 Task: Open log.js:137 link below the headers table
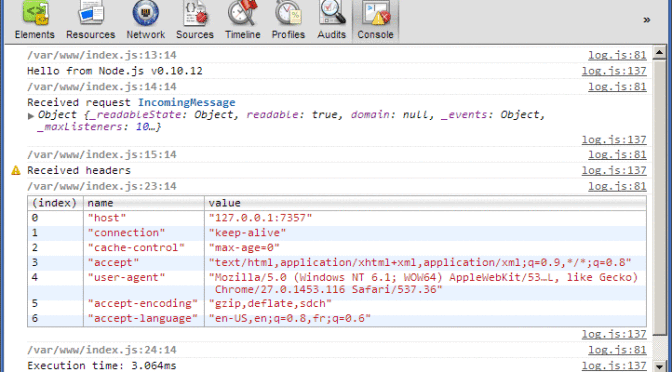click(x=614, y=334)
